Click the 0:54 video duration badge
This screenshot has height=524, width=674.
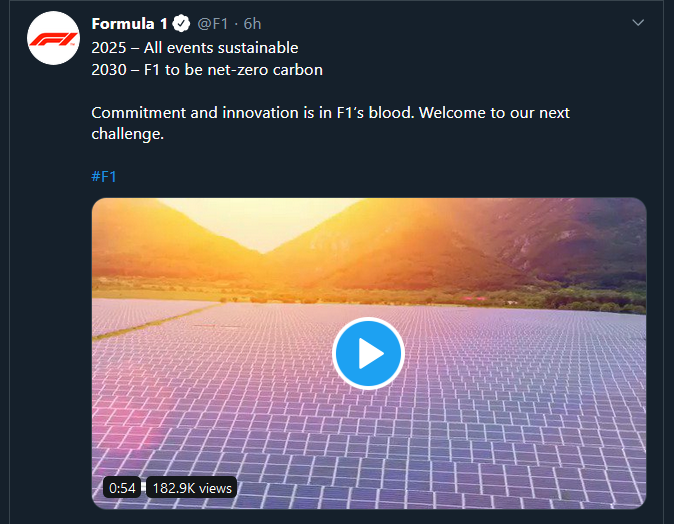click(122, 488)
